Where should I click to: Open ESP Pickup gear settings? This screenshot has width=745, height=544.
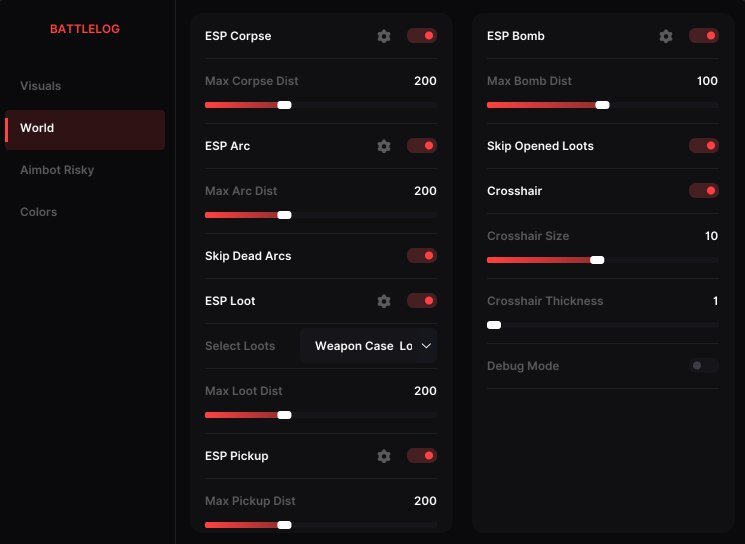[x=384, y=456]
